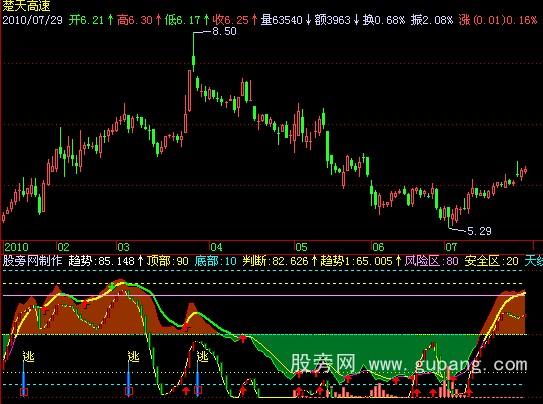Click the high price 高6.30
The width and height of the screenshot is (543, 404).
click(135, 20)
